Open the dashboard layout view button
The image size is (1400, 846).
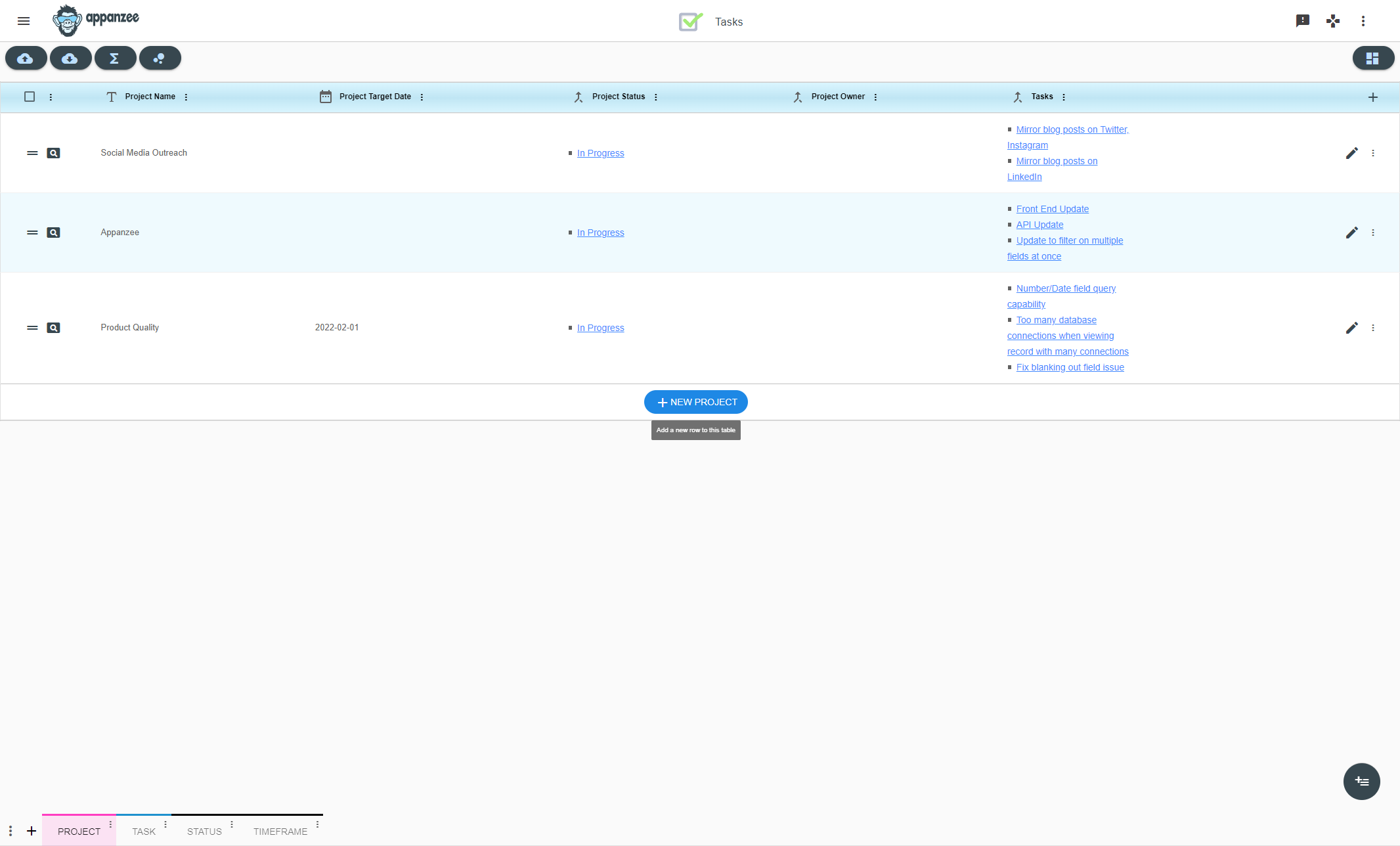(1373, 58)
